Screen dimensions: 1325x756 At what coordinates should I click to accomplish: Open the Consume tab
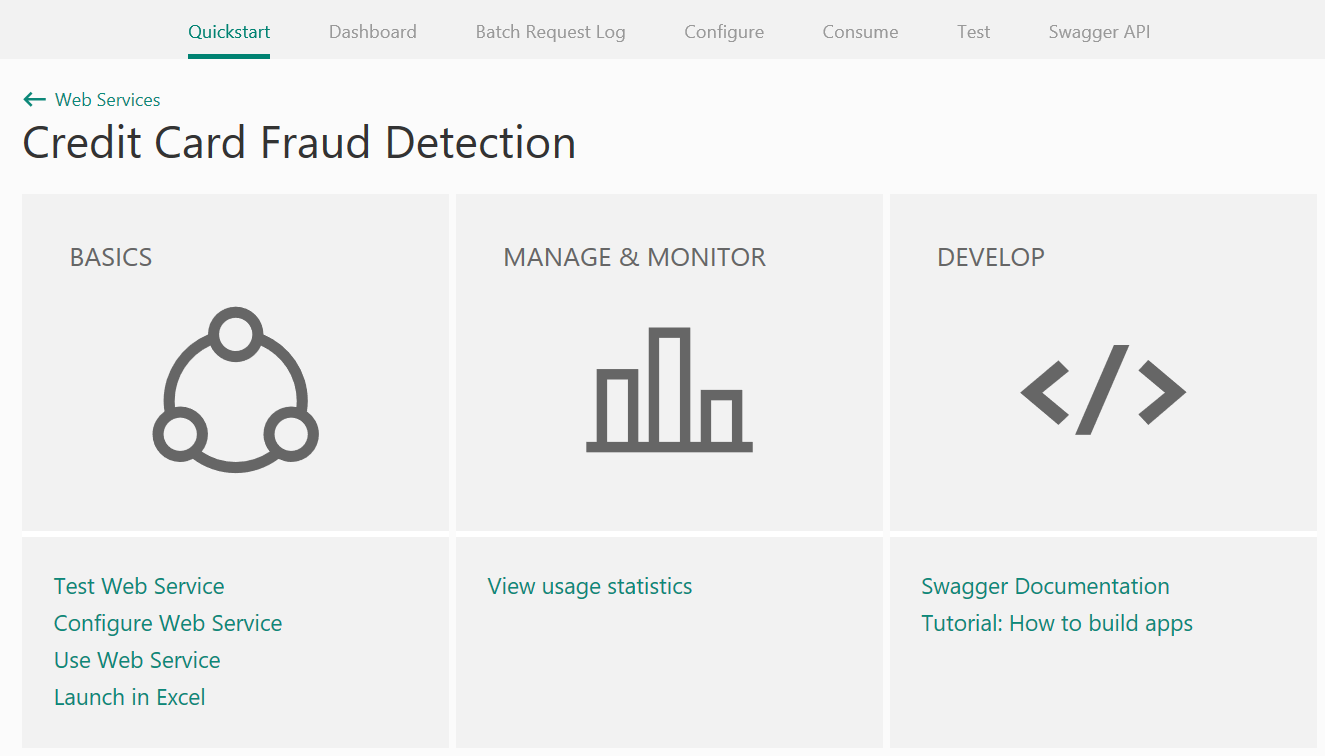pos(859,31)
